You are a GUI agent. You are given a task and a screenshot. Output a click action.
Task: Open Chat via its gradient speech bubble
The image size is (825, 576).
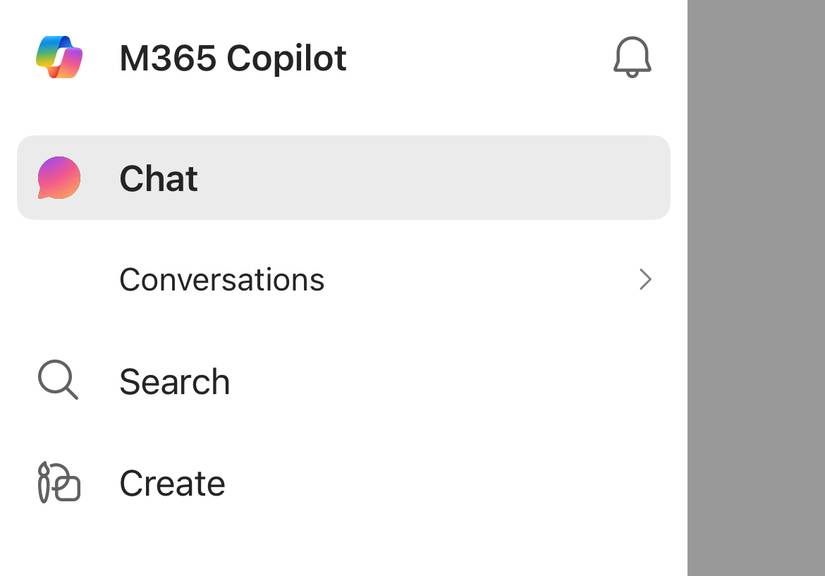click(58, 177)
